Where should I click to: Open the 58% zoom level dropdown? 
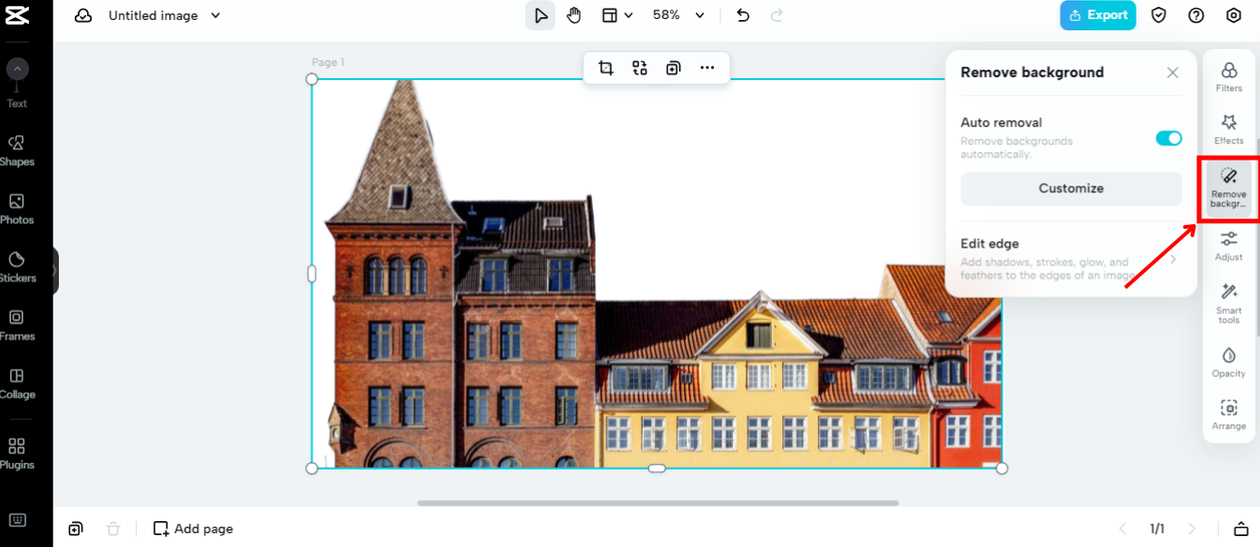click(679, 15)
